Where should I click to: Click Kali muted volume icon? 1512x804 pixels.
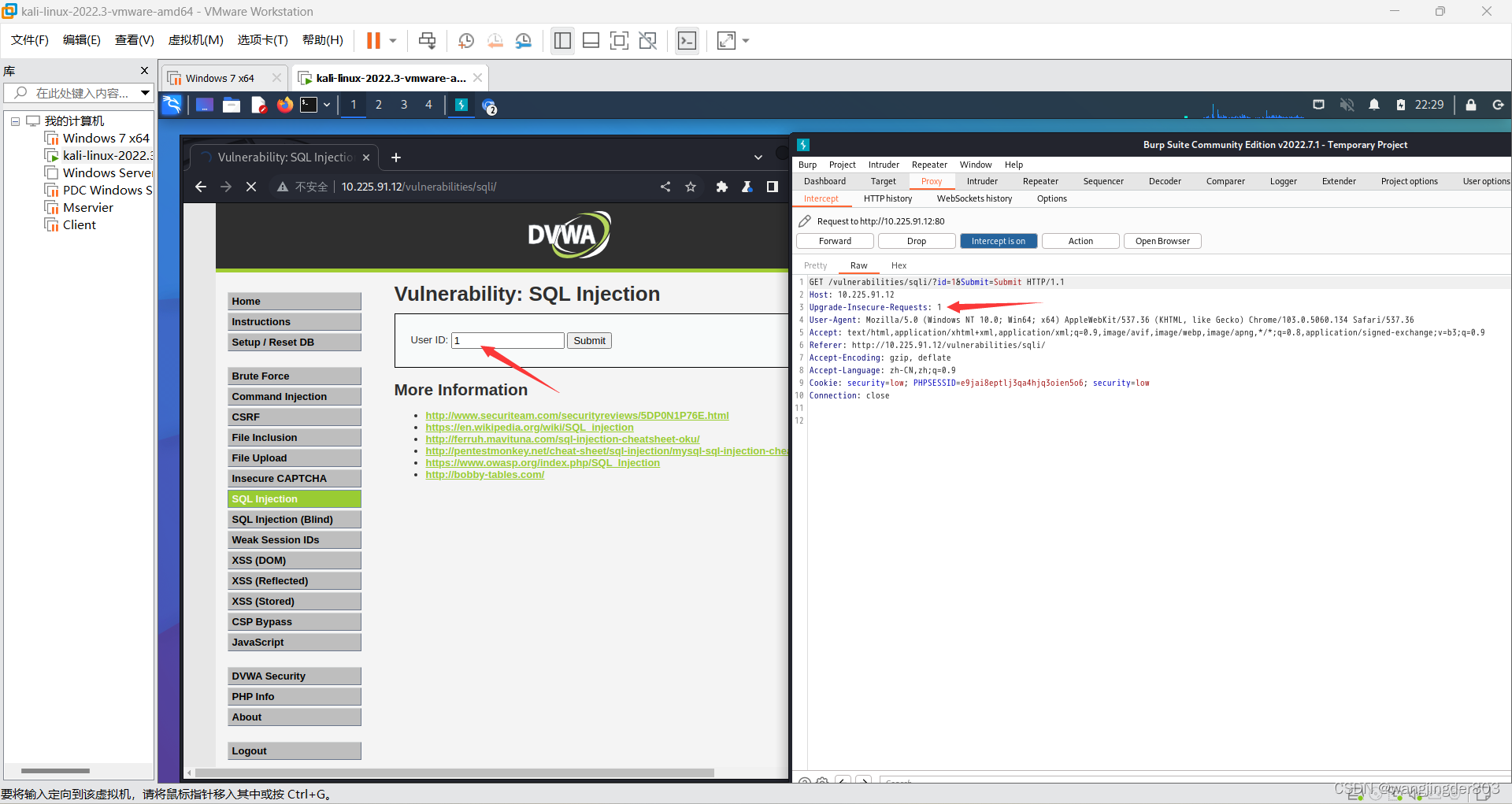point(1347,105)
